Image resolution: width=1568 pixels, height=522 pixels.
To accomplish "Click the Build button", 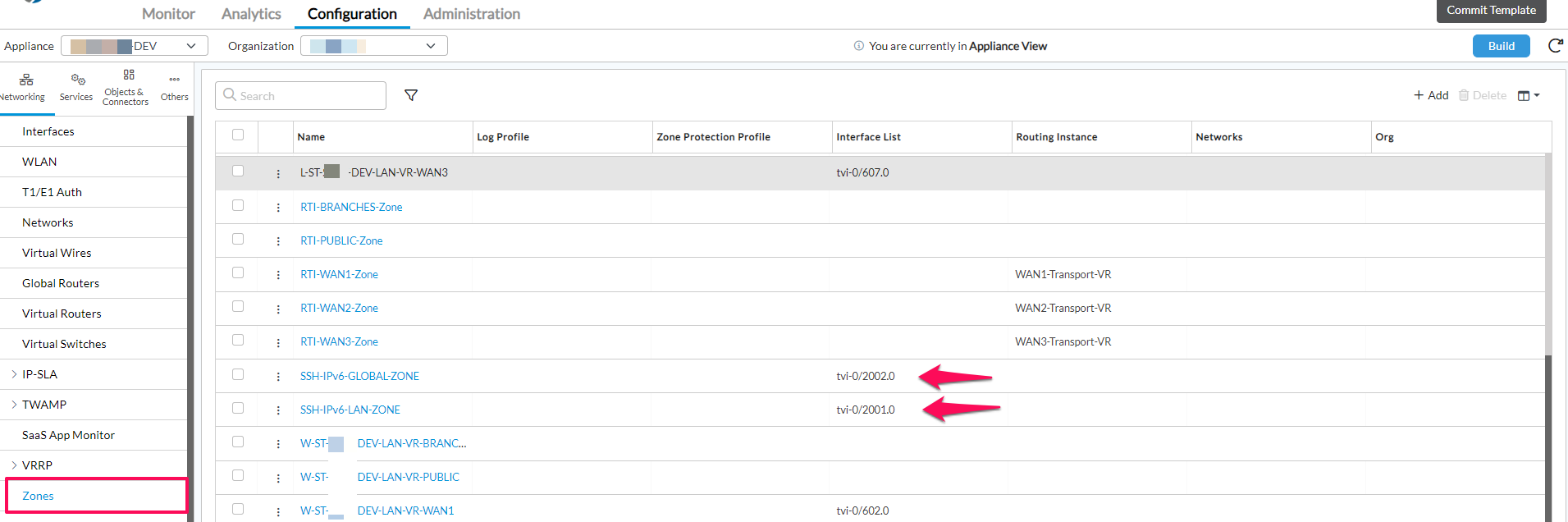I will pyautogui.click(x=1501, y=46).
